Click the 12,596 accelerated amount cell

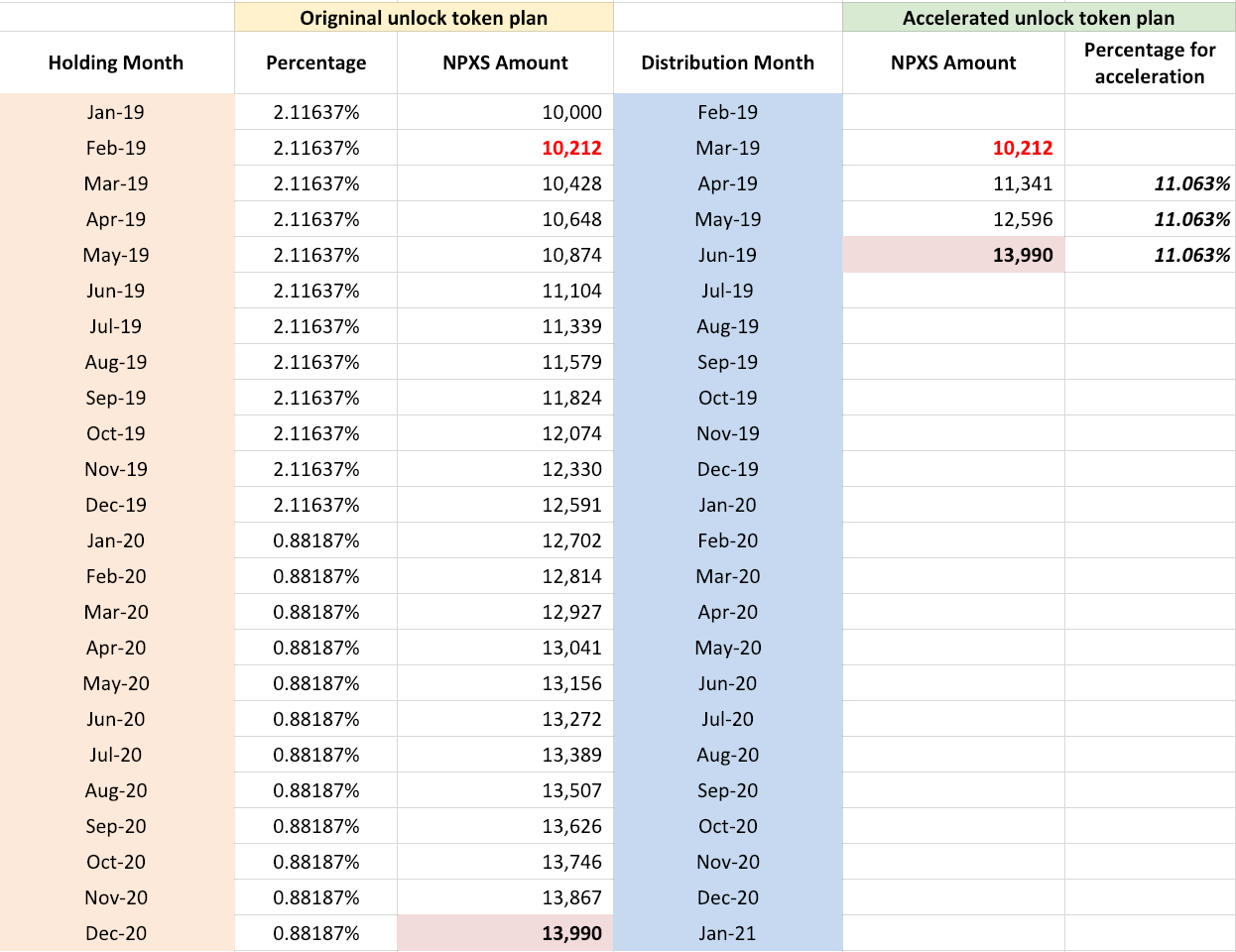click(953, 219)
